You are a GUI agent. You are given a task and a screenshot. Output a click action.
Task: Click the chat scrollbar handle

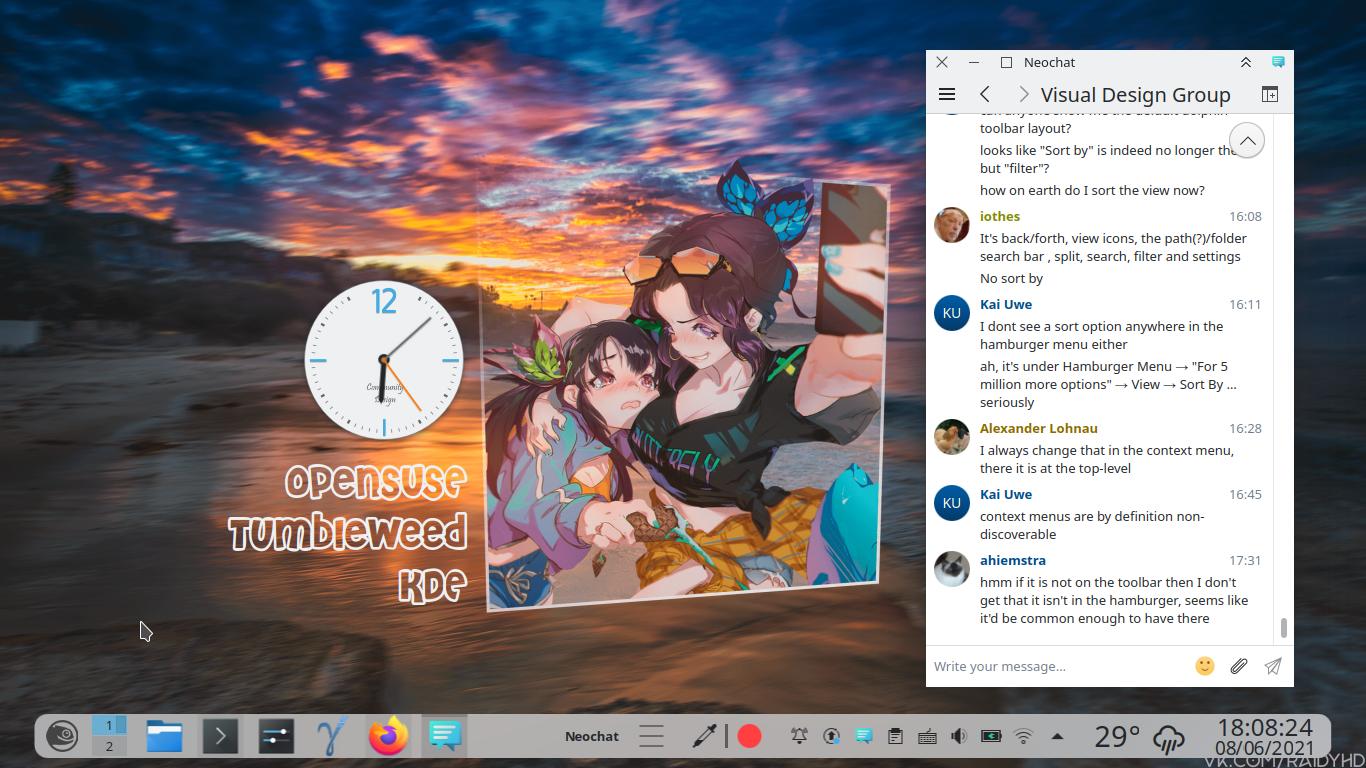point(1283,628)
